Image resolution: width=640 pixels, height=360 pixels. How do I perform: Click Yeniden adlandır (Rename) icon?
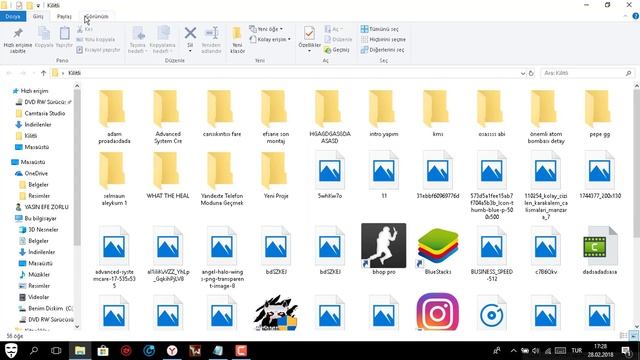[x=211, y=40]
